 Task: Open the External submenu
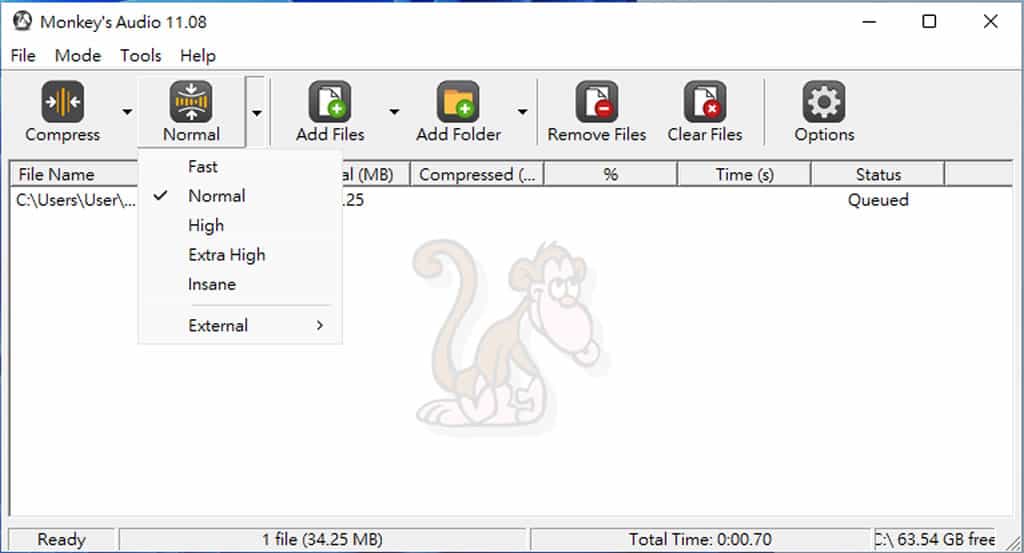pyautogui.click(x=240, y=325)
